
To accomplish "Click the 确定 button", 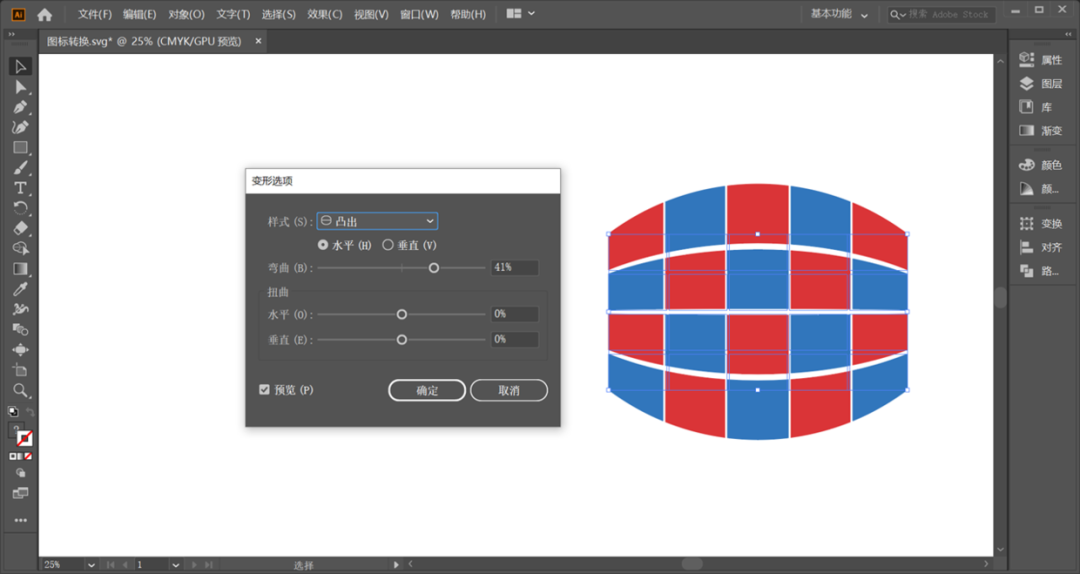I will tap(427, 390).
